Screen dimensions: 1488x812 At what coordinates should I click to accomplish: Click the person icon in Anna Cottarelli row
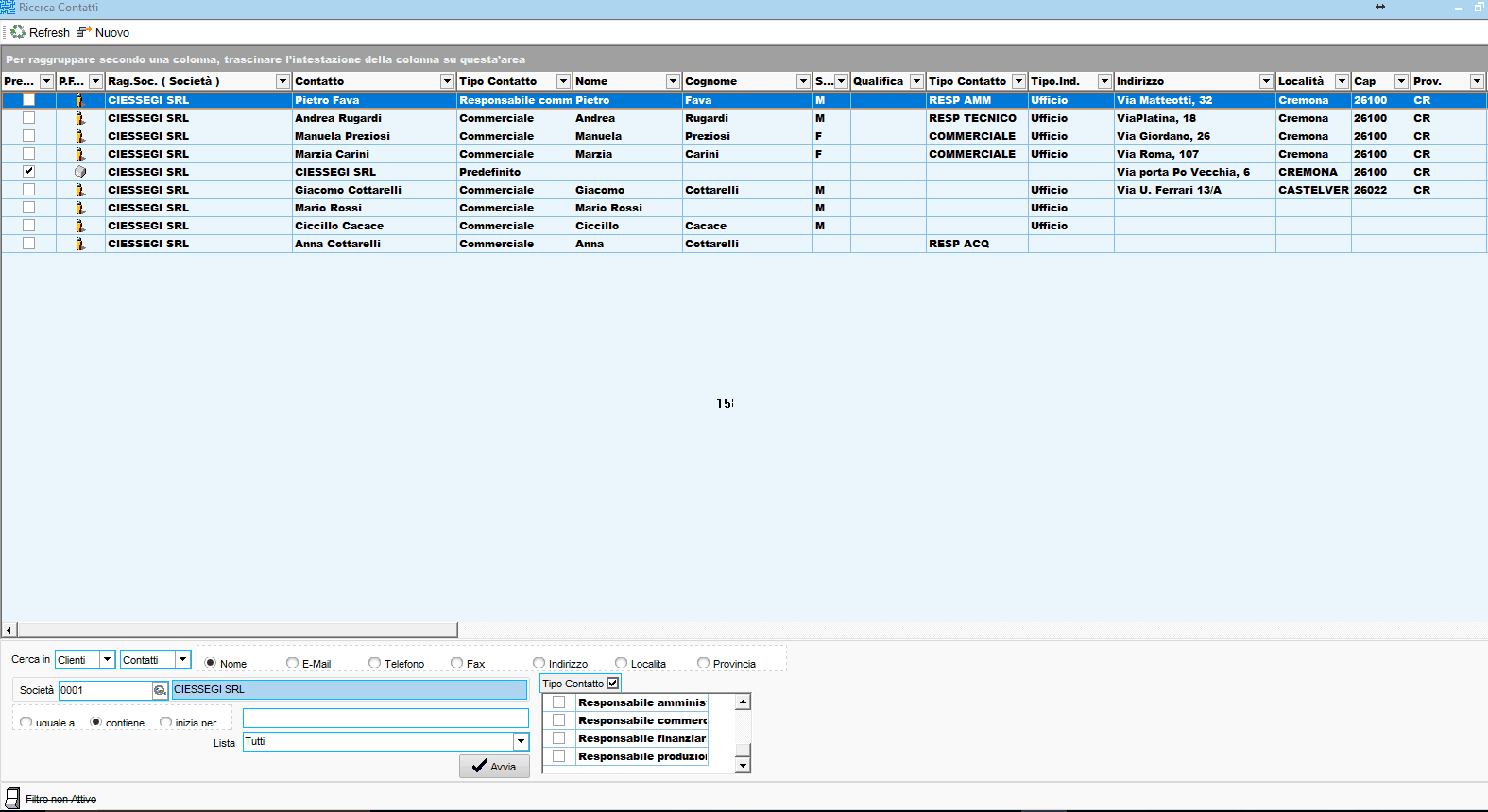(x=80, y=244)
